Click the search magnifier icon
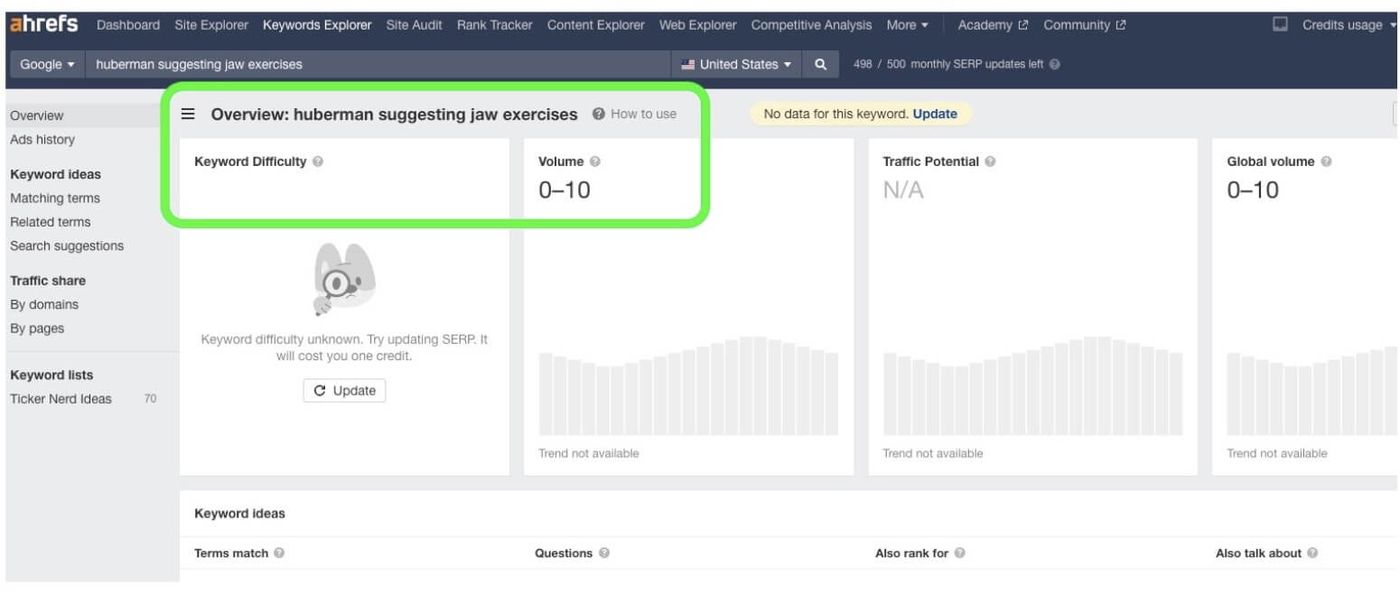This screenshot has width=1400, height=594. [820, 64]
